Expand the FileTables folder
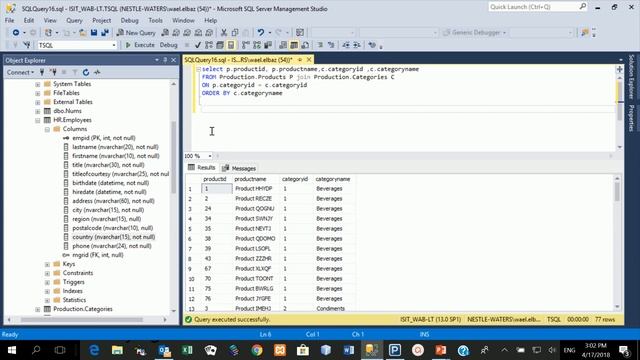The width and height of the screenshot is (640, 360). pyautogui.click(x=38, y=93)
